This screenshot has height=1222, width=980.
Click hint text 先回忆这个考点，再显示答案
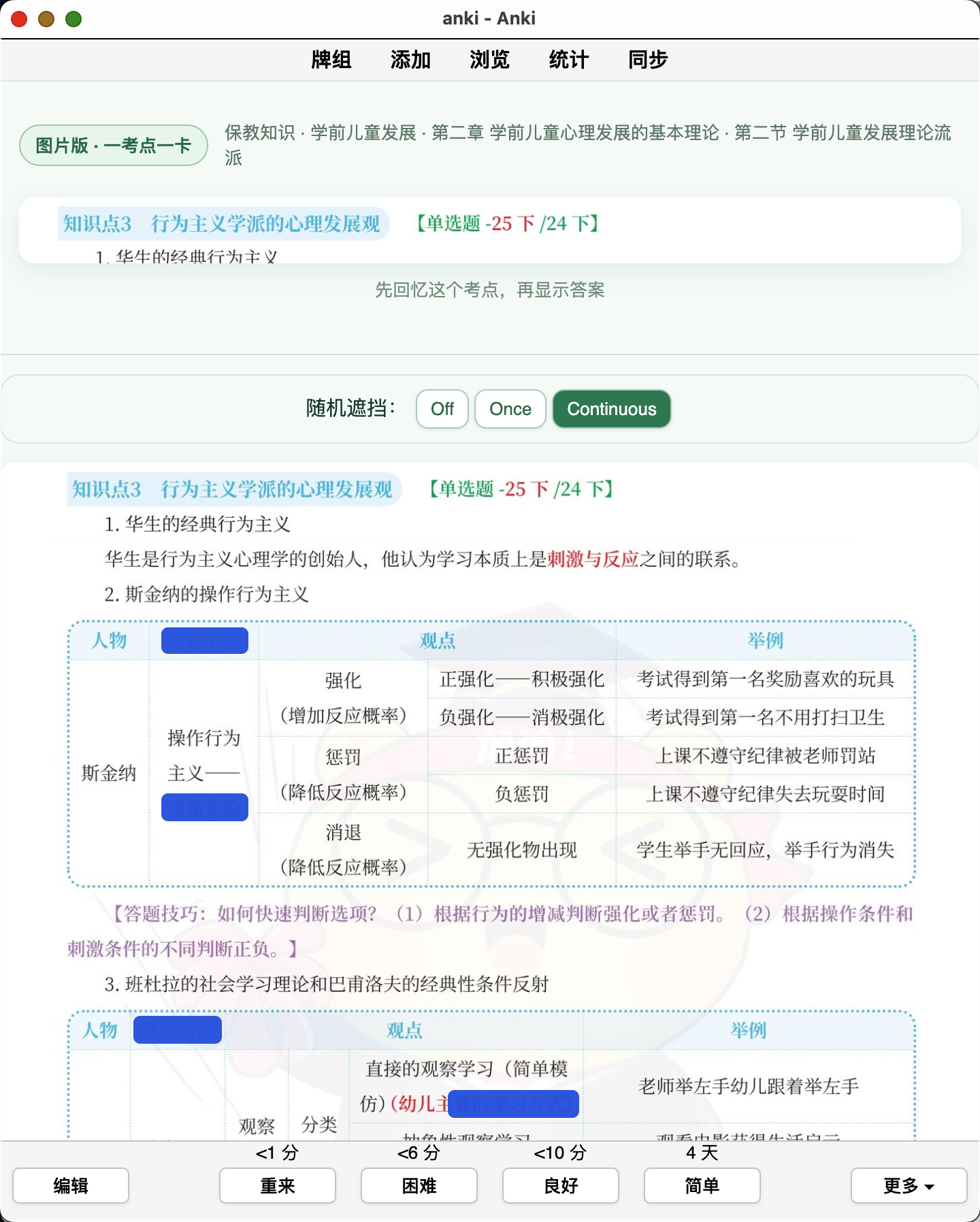coord(490,291)
